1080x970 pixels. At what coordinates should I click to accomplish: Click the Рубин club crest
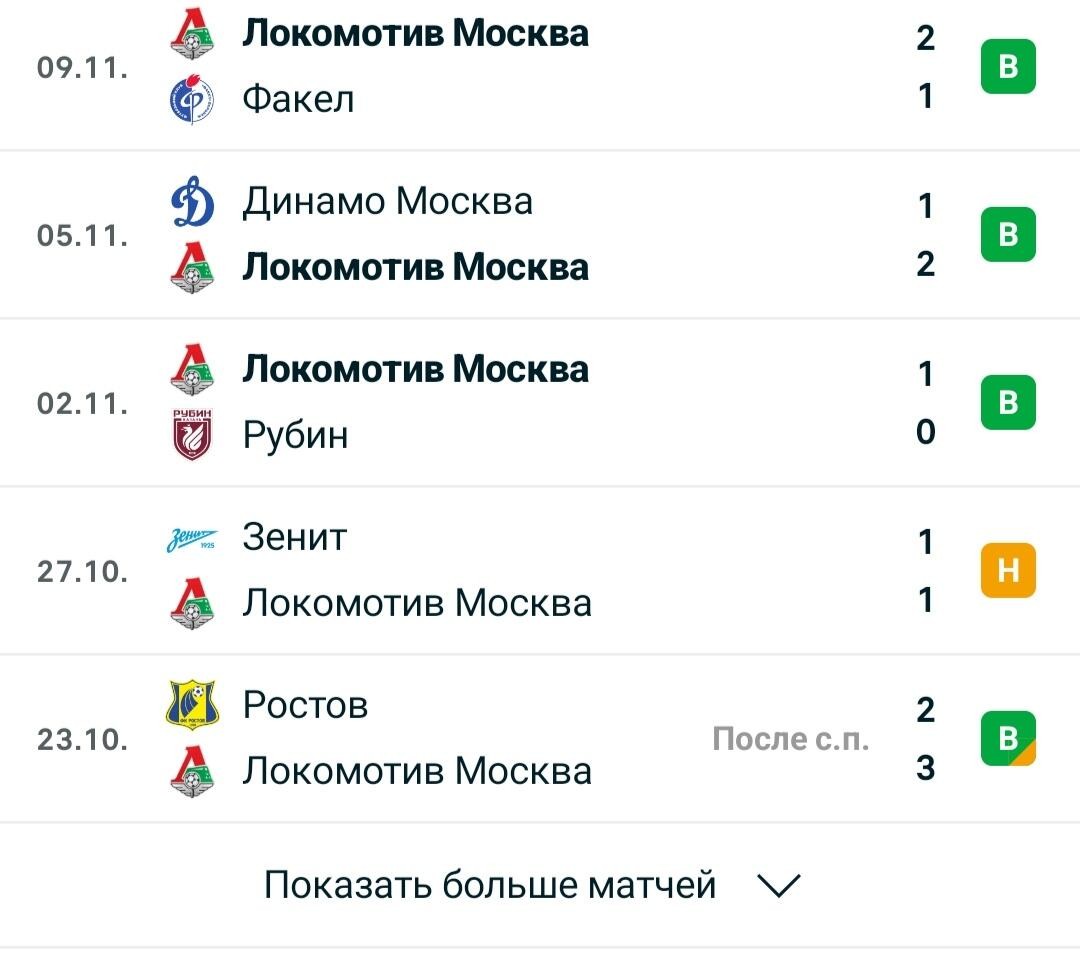tap(192, 434)
